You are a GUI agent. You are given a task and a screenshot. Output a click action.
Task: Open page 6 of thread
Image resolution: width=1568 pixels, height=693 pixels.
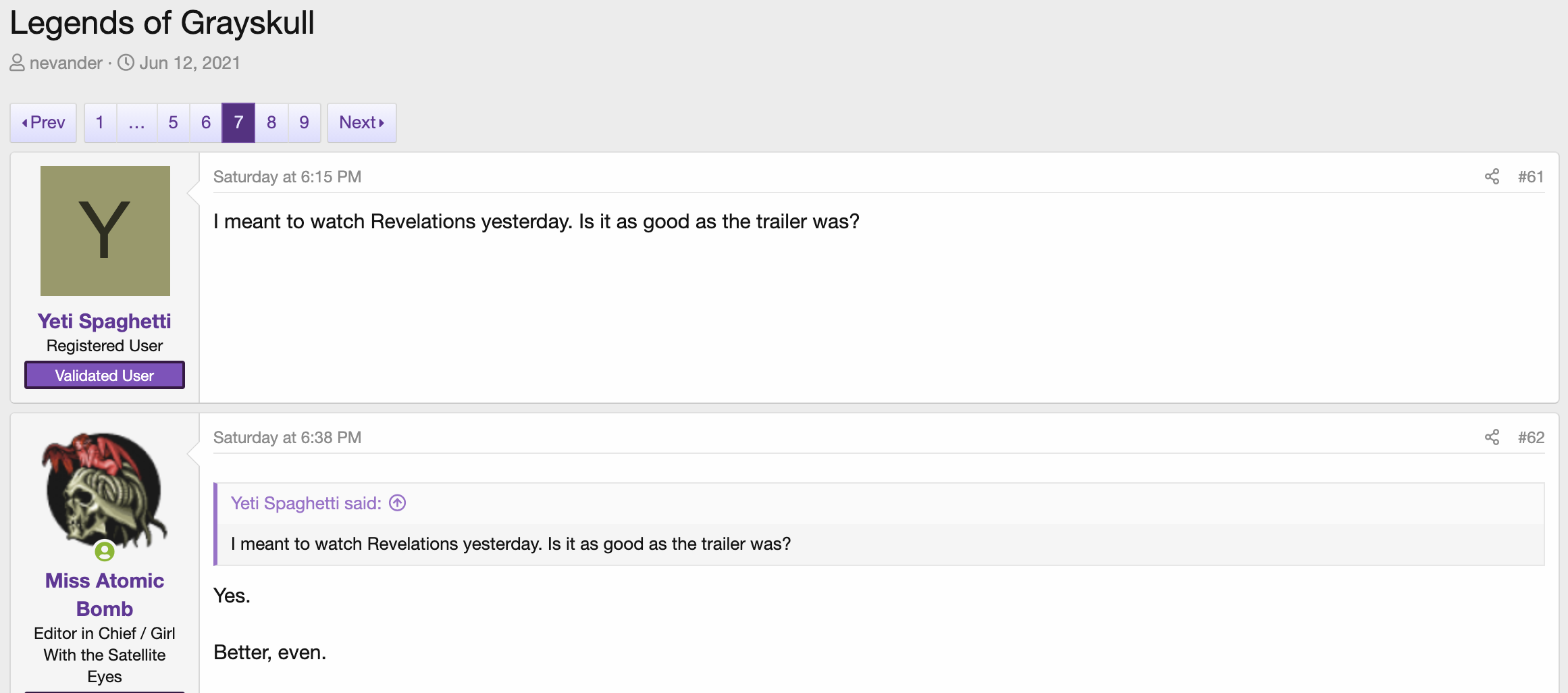pos(206,123)
